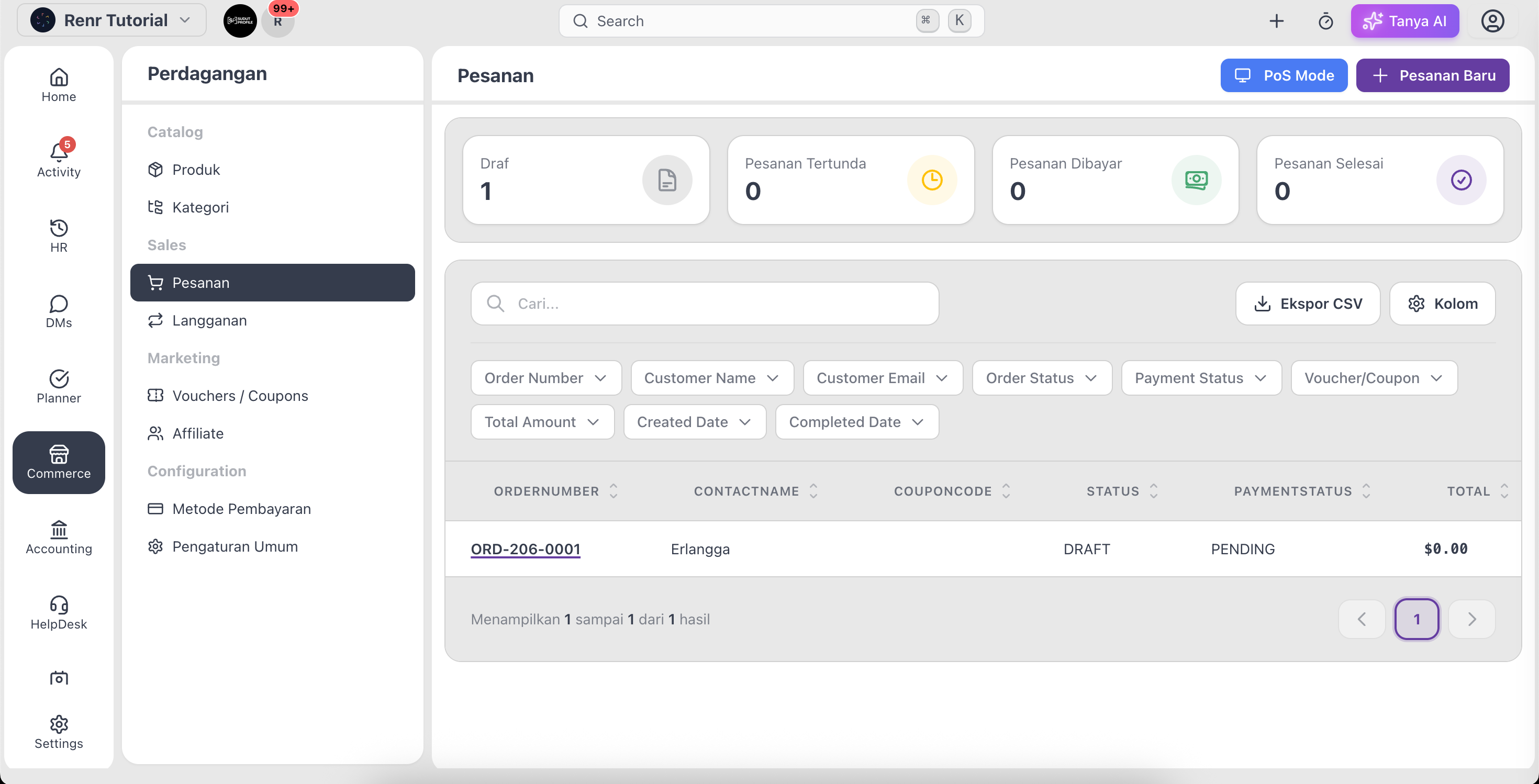Go to Accounting in the sidebar
This screenshot has width=1539, height=784.
click(x=59, y=537)
